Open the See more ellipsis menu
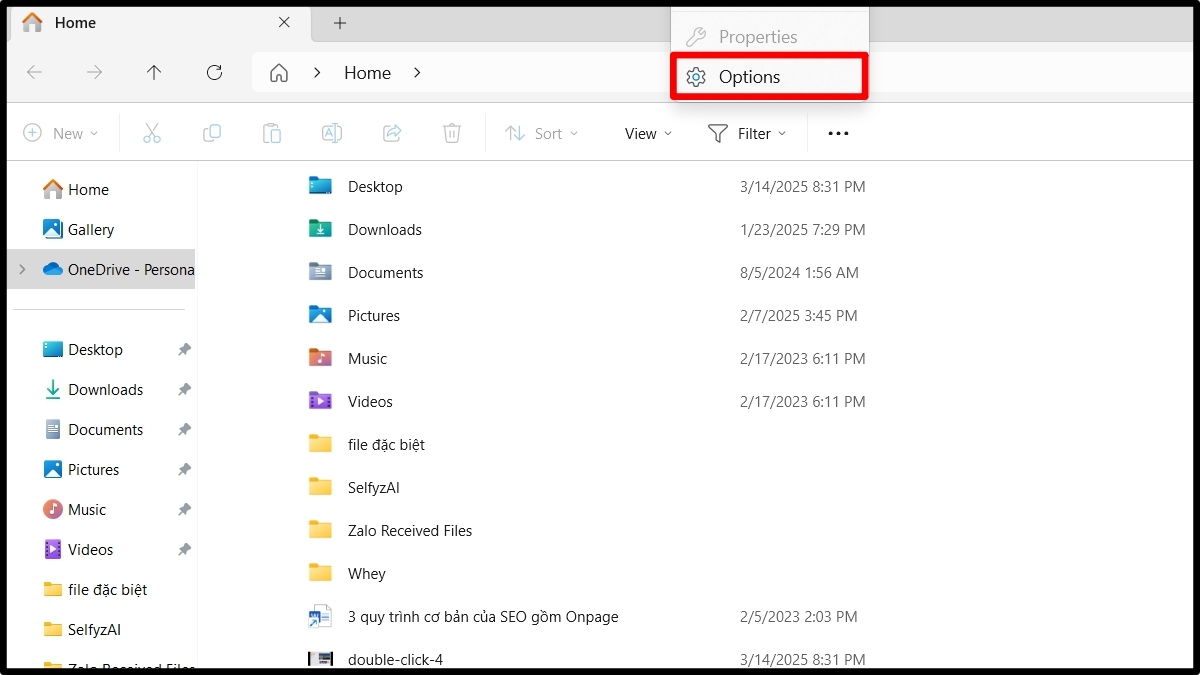Viewport: 1200px width, 675px height. [x=838, y=133]
